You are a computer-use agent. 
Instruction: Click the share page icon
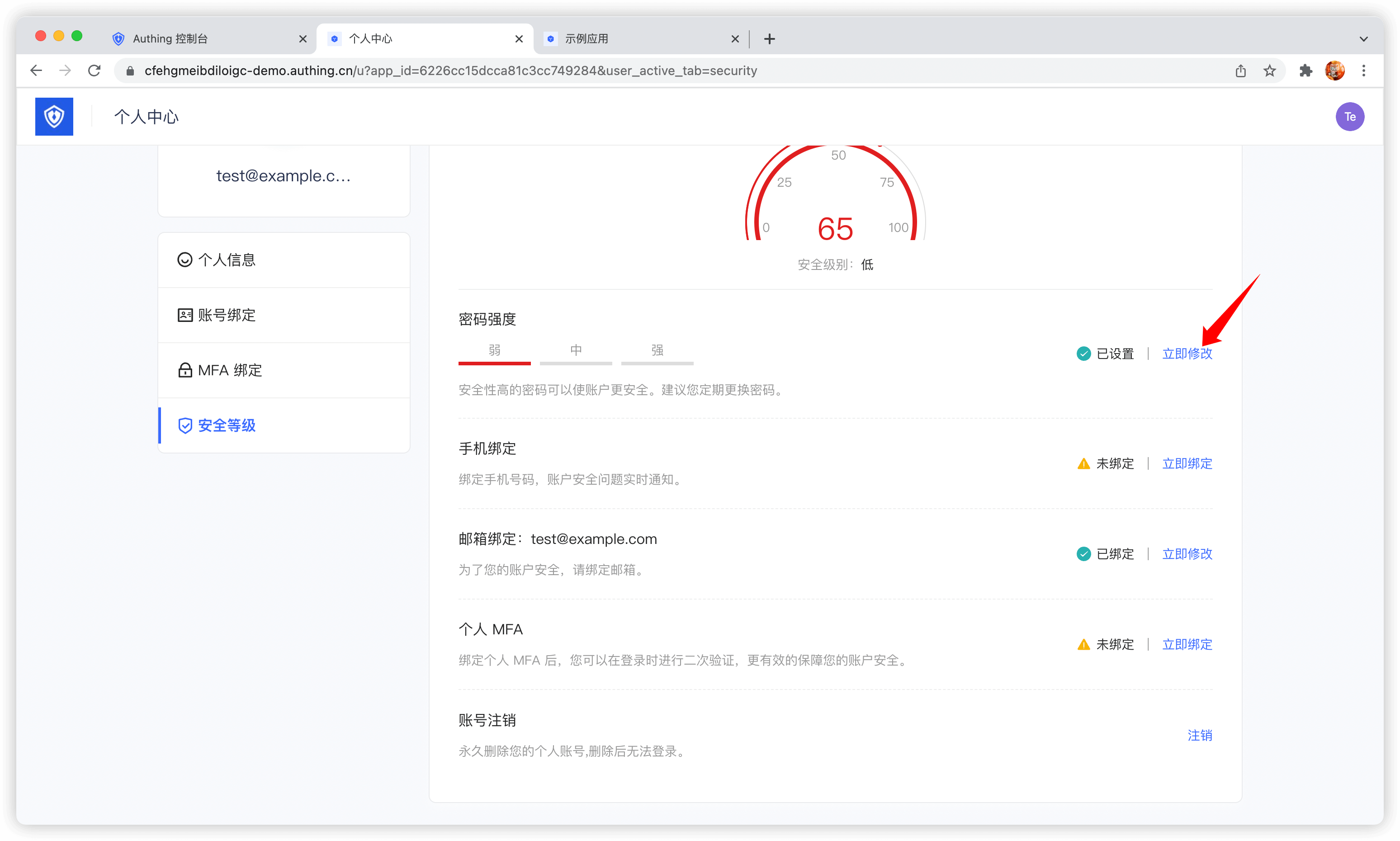1241,71
